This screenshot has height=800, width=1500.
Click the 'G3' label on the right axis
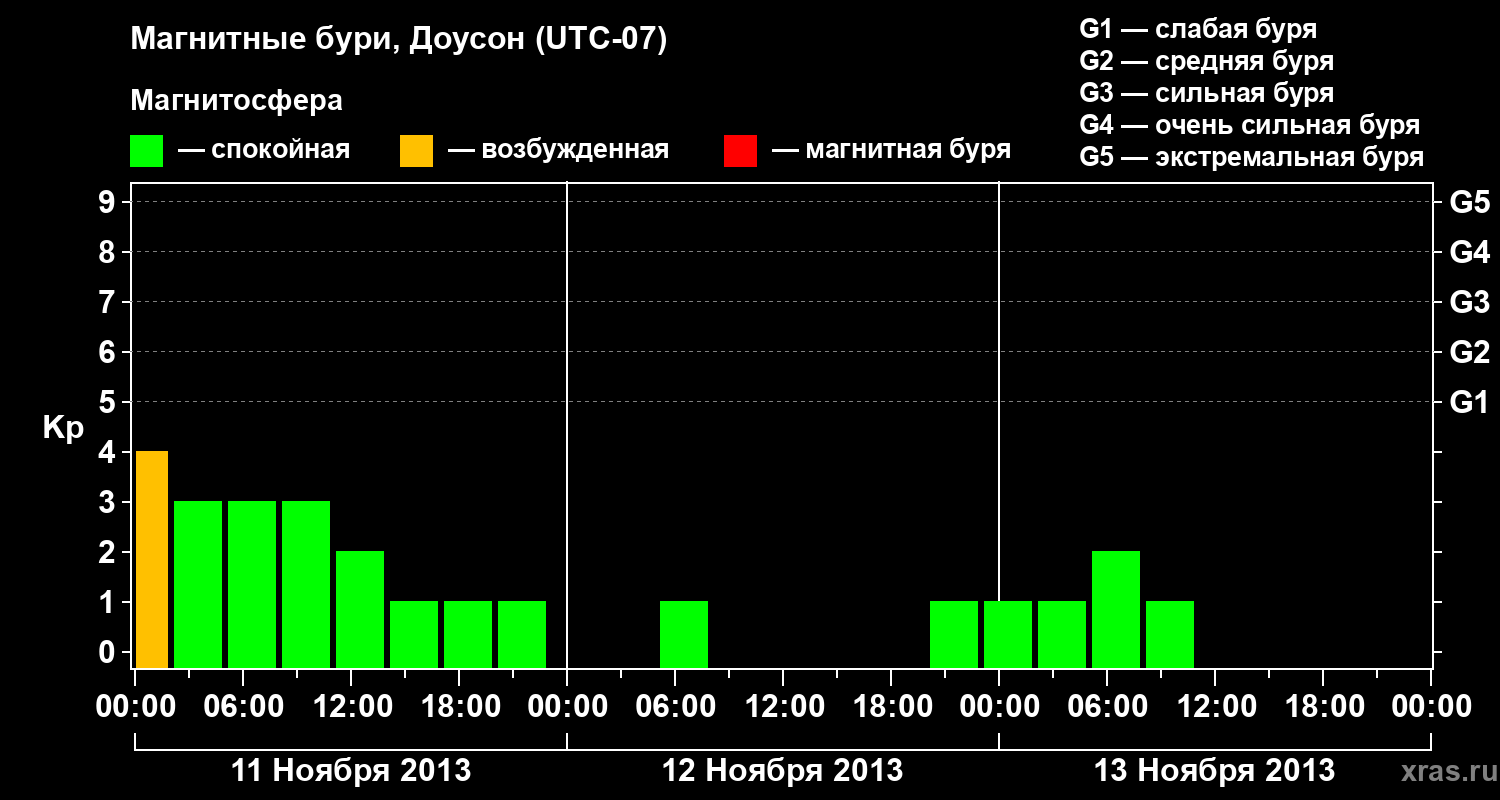(x=1469, y=302)
